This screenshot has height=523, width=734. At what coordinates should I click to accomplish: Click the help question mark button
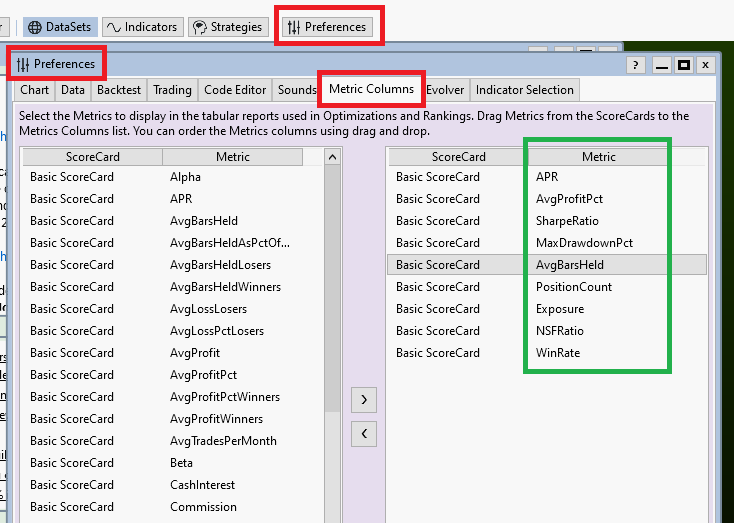click(636, 65)
